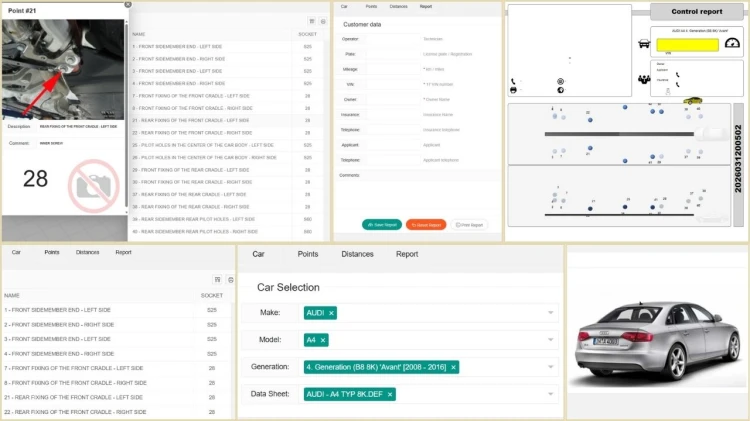Click the yellow VIN box in Control report
The width and height of the screenshot is (750, 421).
(x=687, y=45)
